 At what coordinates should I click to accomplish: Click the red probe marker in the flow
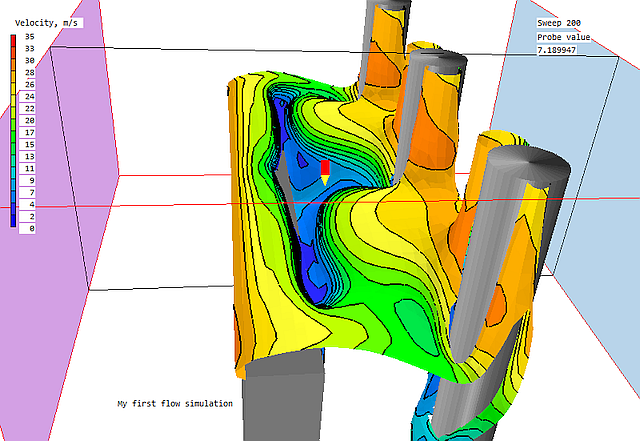[x=325, y=166]
